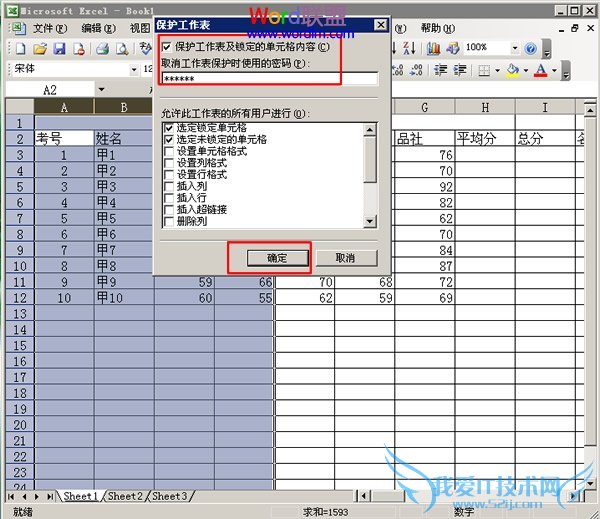
Task: Click the previous sheet tab navigation arrow
Action: click(24, 497)
